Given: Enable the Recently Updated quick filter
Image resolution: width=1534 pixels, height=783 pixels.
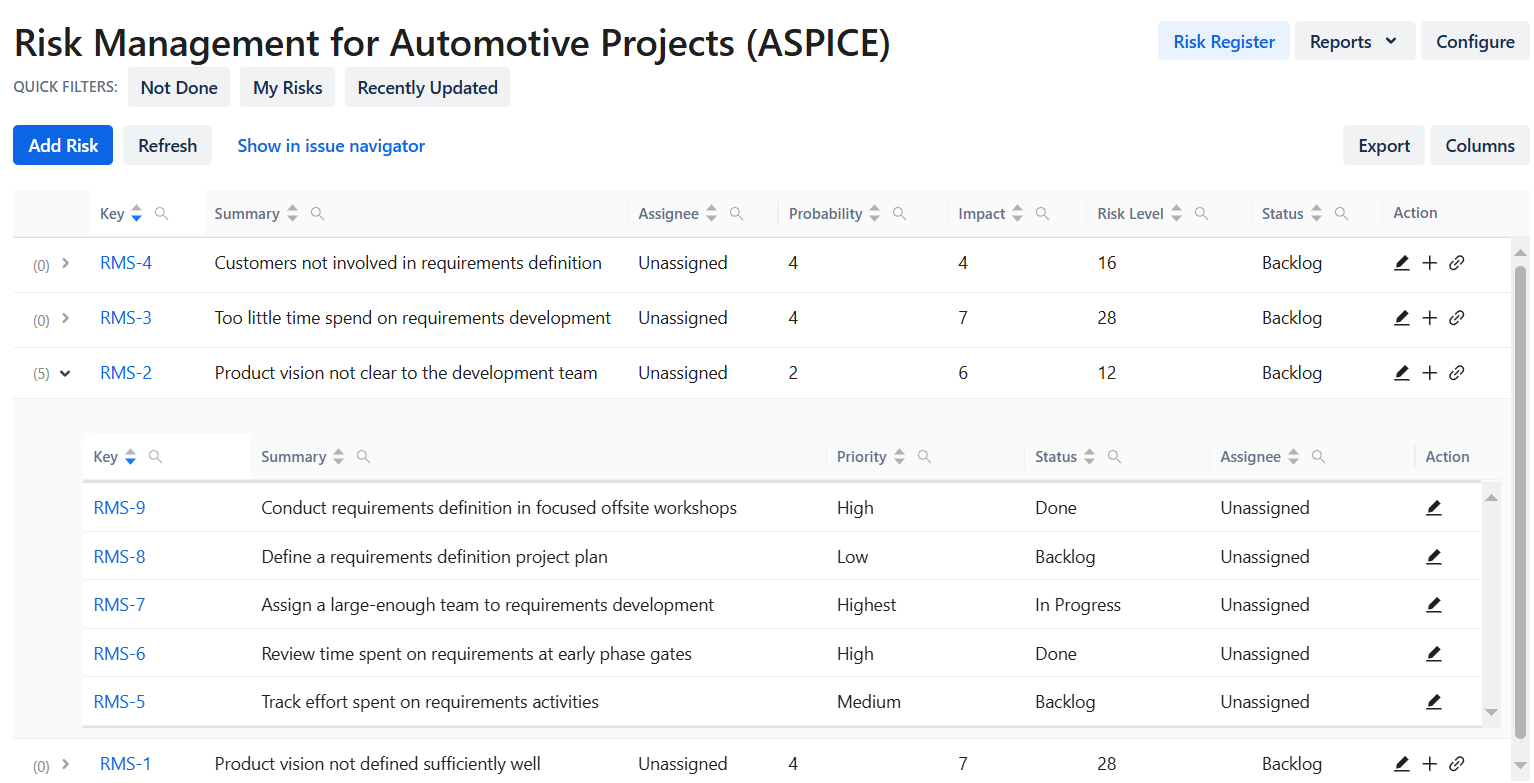Looking at the screenshot, I should 427,88.
